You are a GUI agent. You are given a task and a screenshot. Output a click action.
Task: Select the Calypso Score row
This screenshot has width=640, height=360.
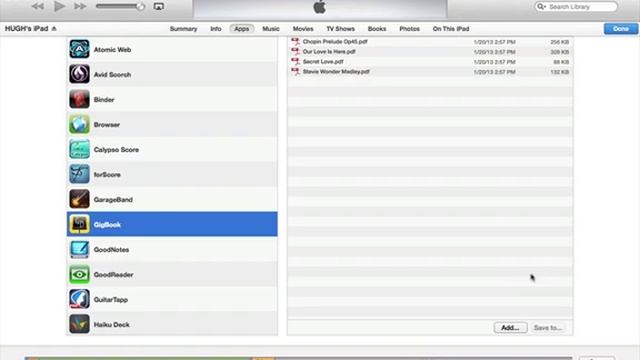(x=172, y=149)
